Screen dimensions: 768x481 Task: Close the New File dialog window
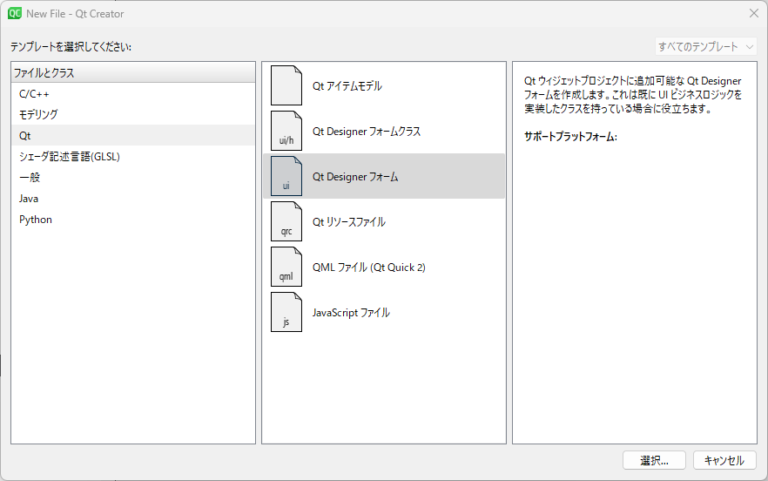pos(753,13)
